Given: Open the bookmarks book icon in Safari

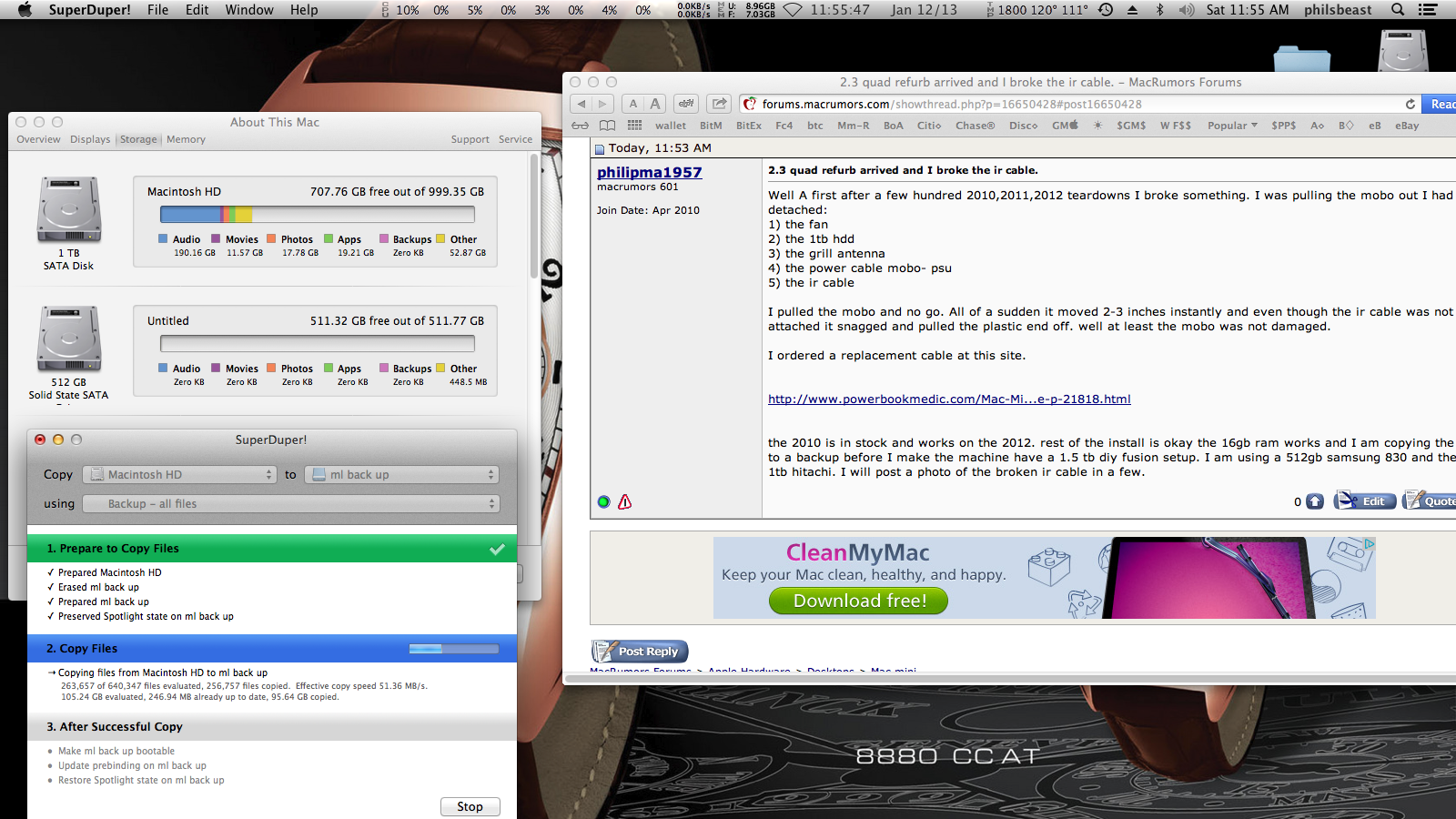Looking at the screenshot, I should click(607, 126).
